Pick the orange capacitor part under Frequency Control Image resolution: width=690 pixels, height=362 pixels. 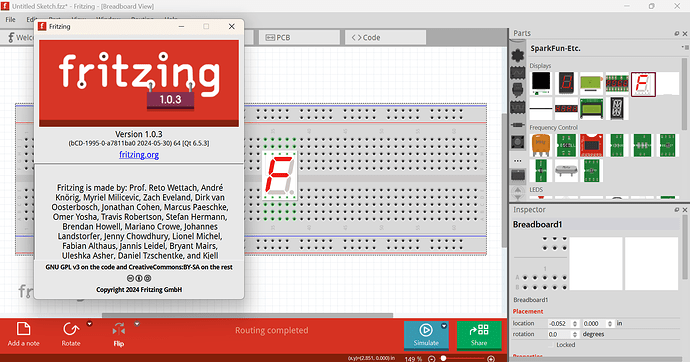pos(541,146)
